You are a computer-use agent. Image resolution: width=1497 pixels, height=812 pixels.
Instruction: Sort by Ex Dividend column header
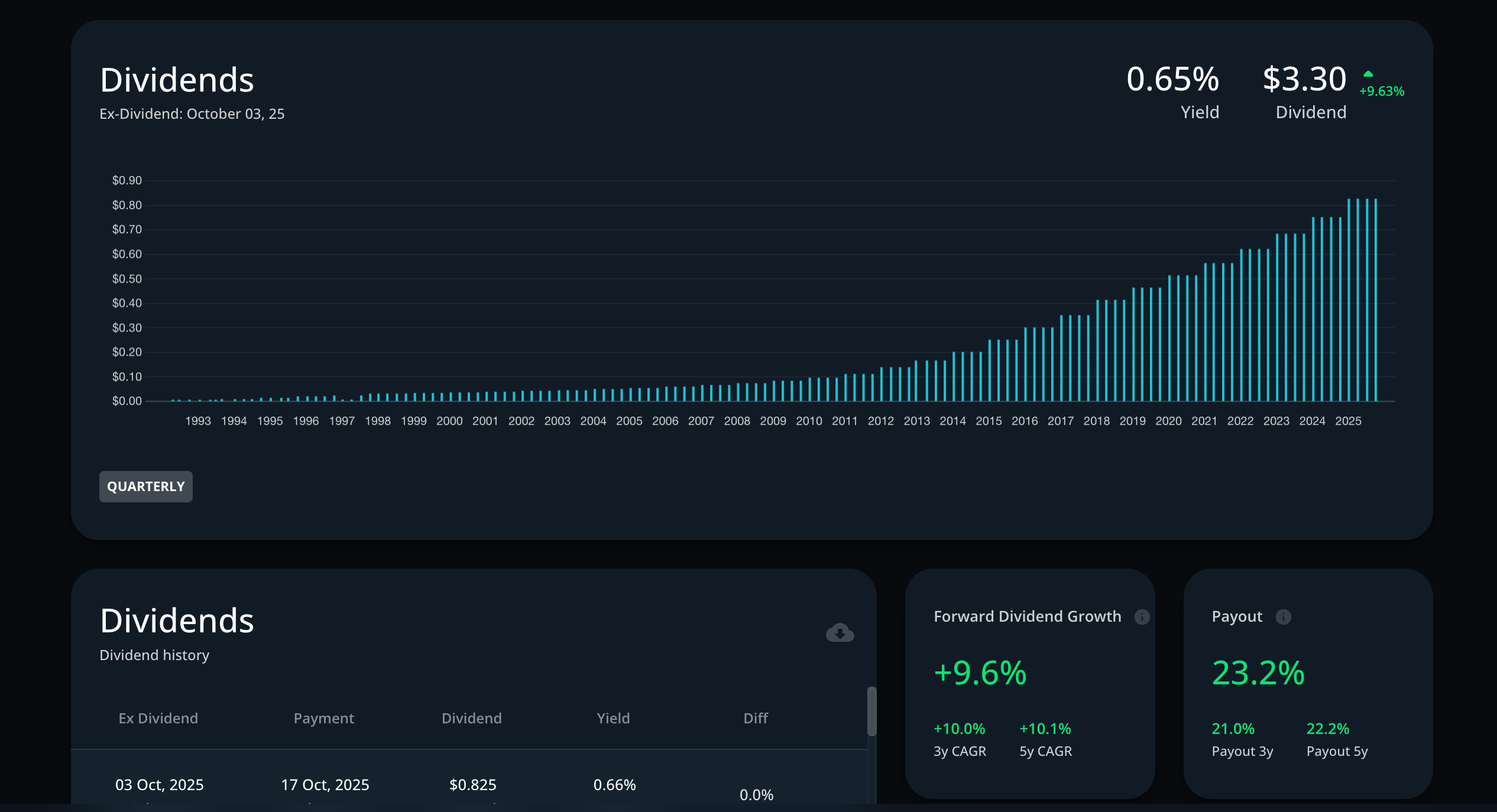pyautogui.click(x=158, y=718)
